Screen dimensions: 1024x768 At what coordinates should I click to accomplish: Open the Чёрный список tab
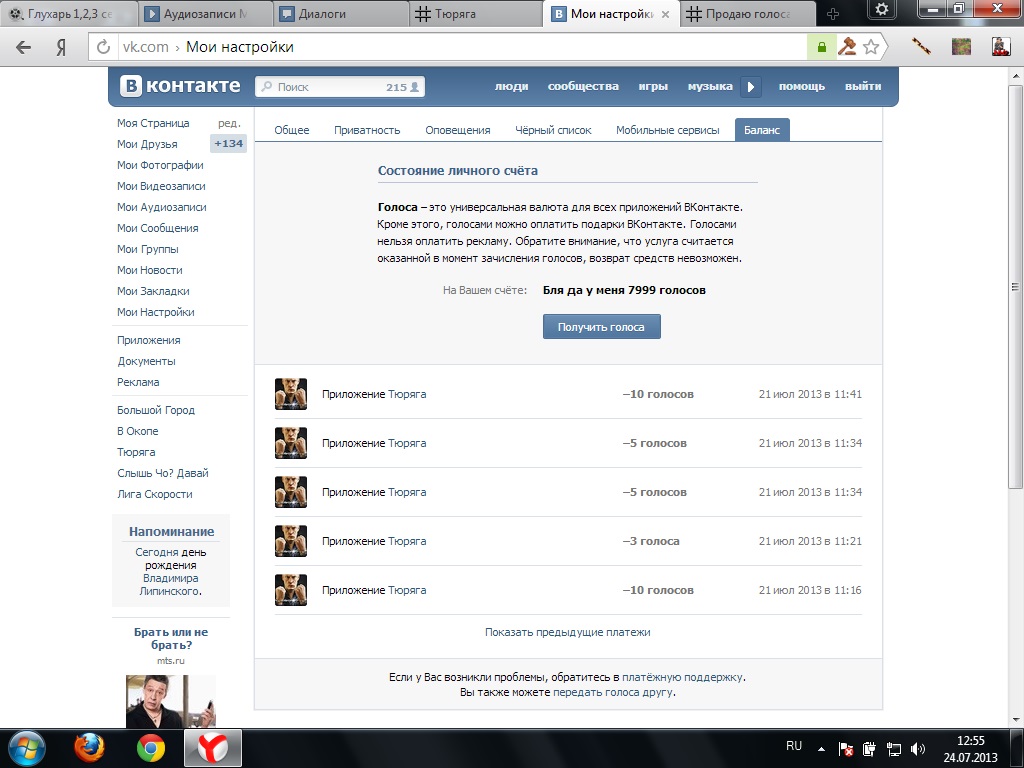click(553, 130)
